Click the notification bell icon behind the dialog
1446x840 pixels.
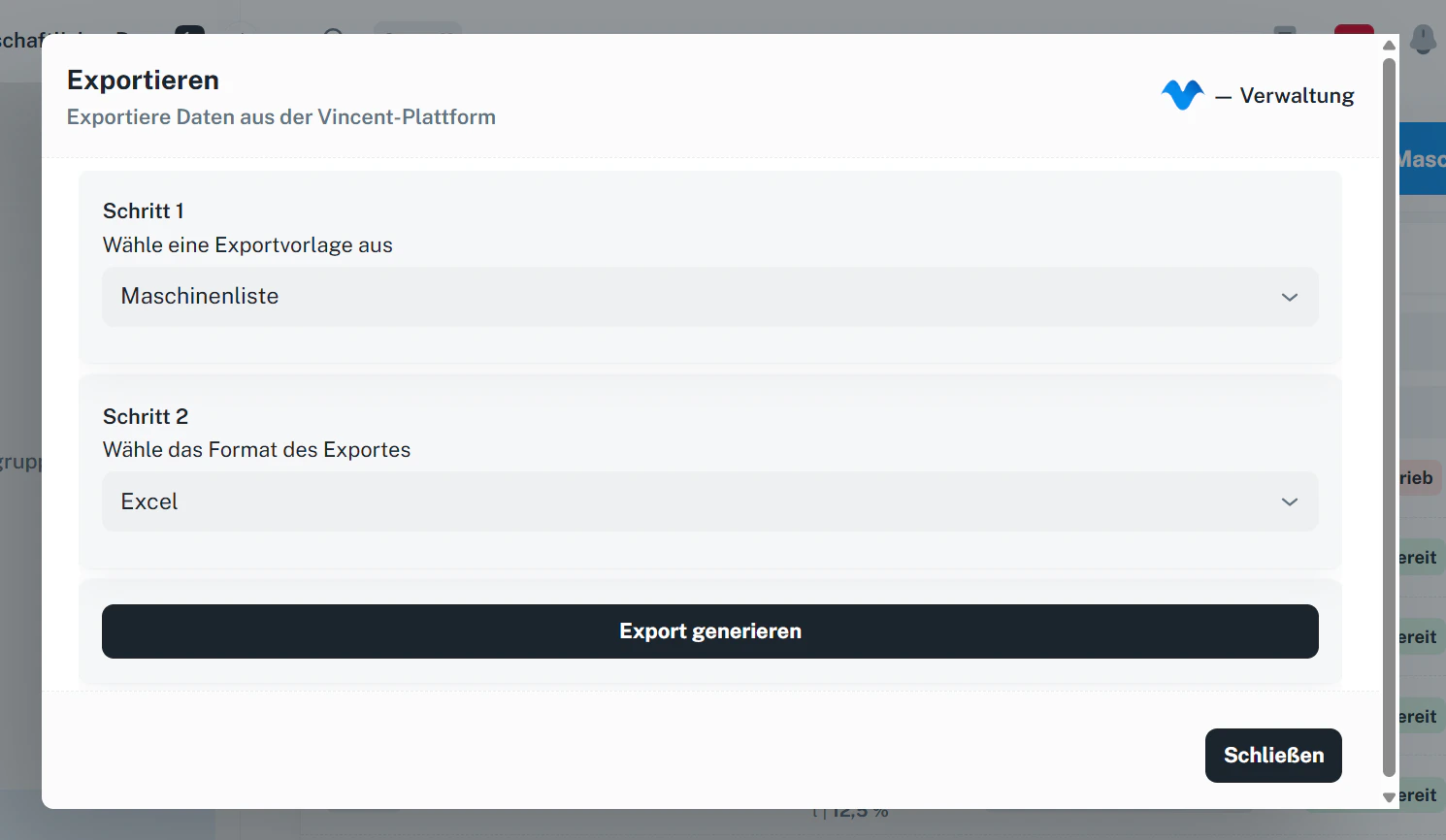[1423, 40]
